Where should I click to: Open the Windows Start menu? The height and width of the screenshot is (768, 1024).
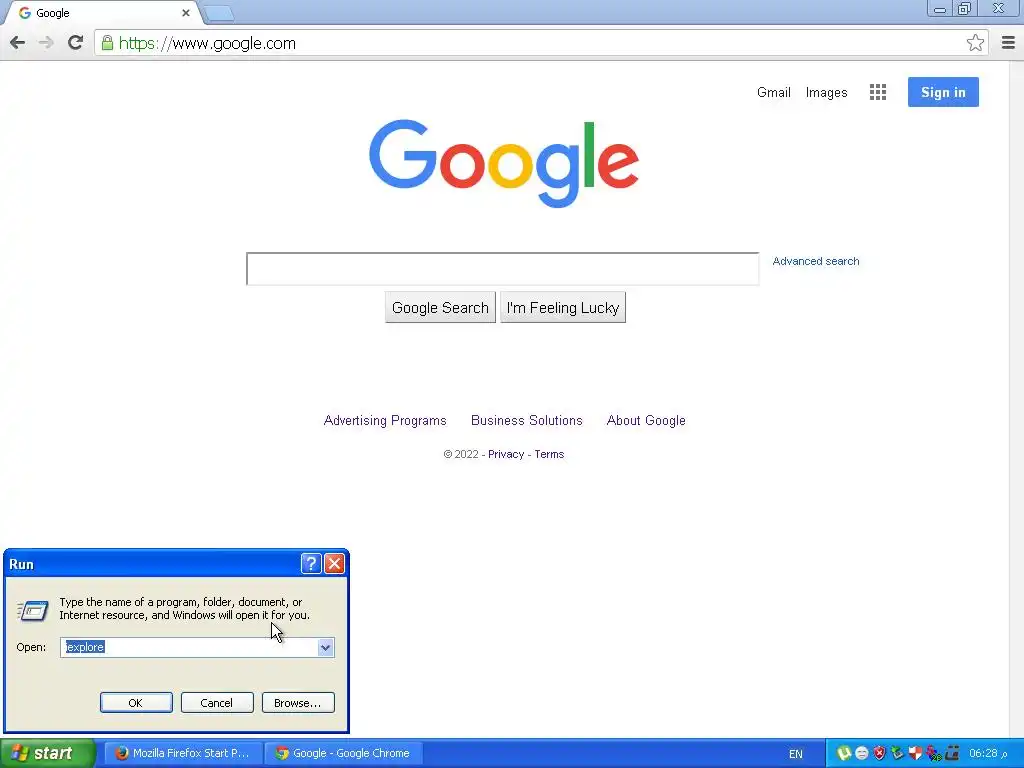[48, 753]
